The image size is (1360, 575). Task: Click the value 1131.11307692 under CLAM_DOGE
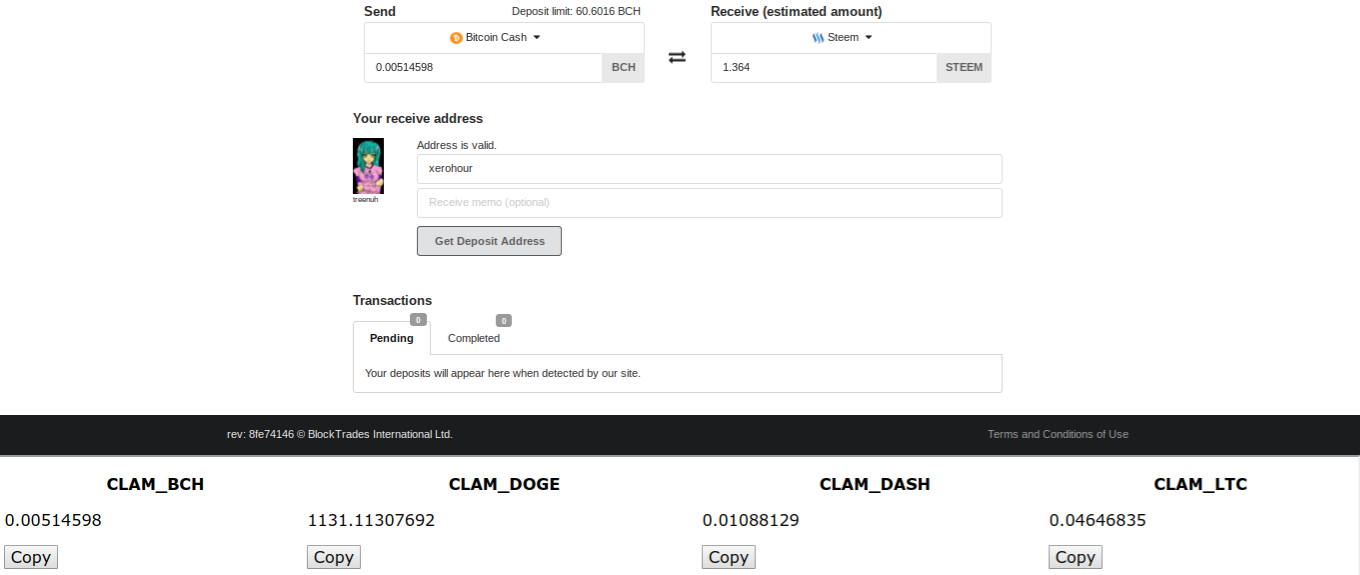click(x=371, y=520)
